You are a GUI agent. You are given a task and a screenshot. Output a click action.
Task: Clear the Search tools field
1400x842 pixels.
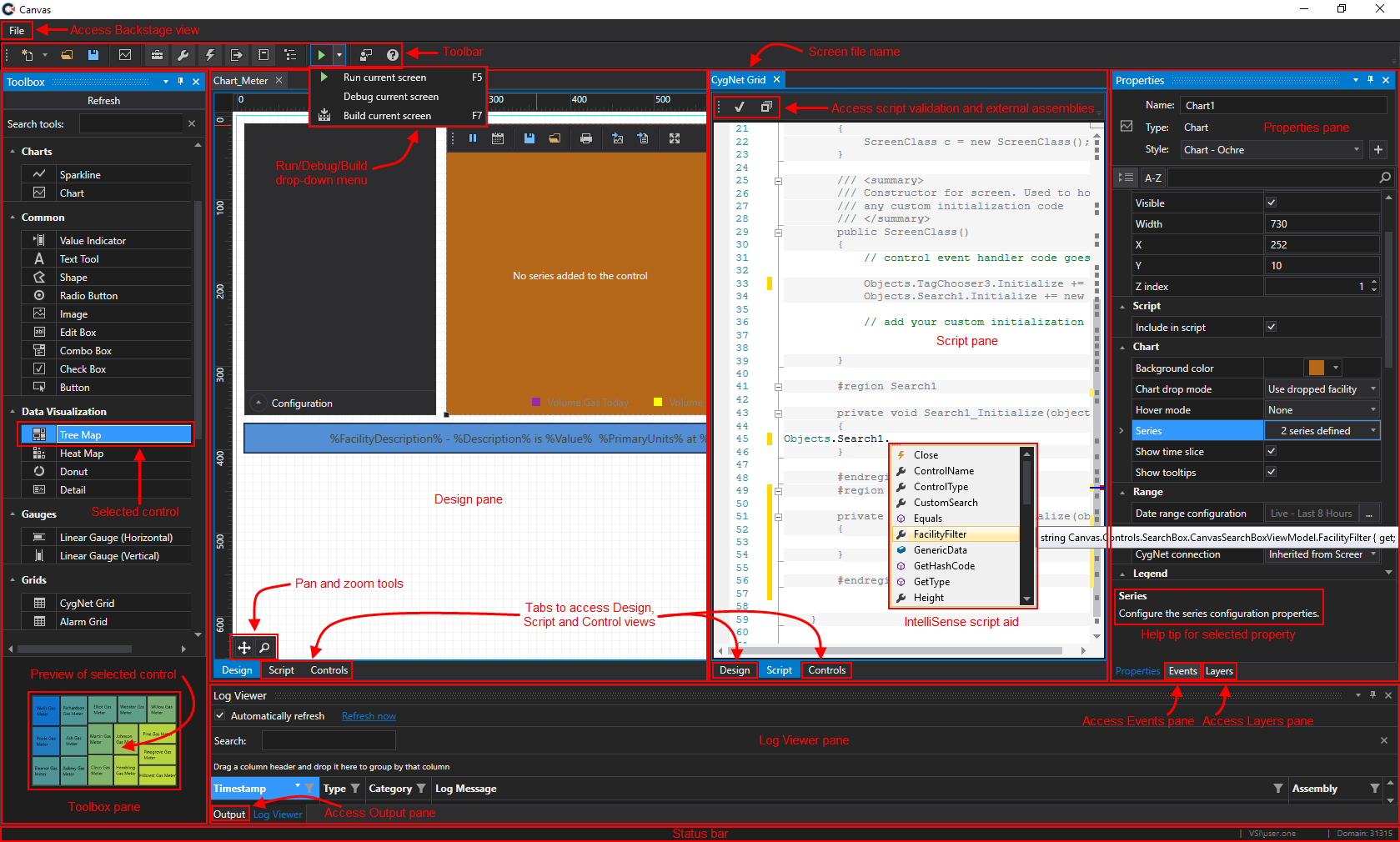(x=192, y=123)
